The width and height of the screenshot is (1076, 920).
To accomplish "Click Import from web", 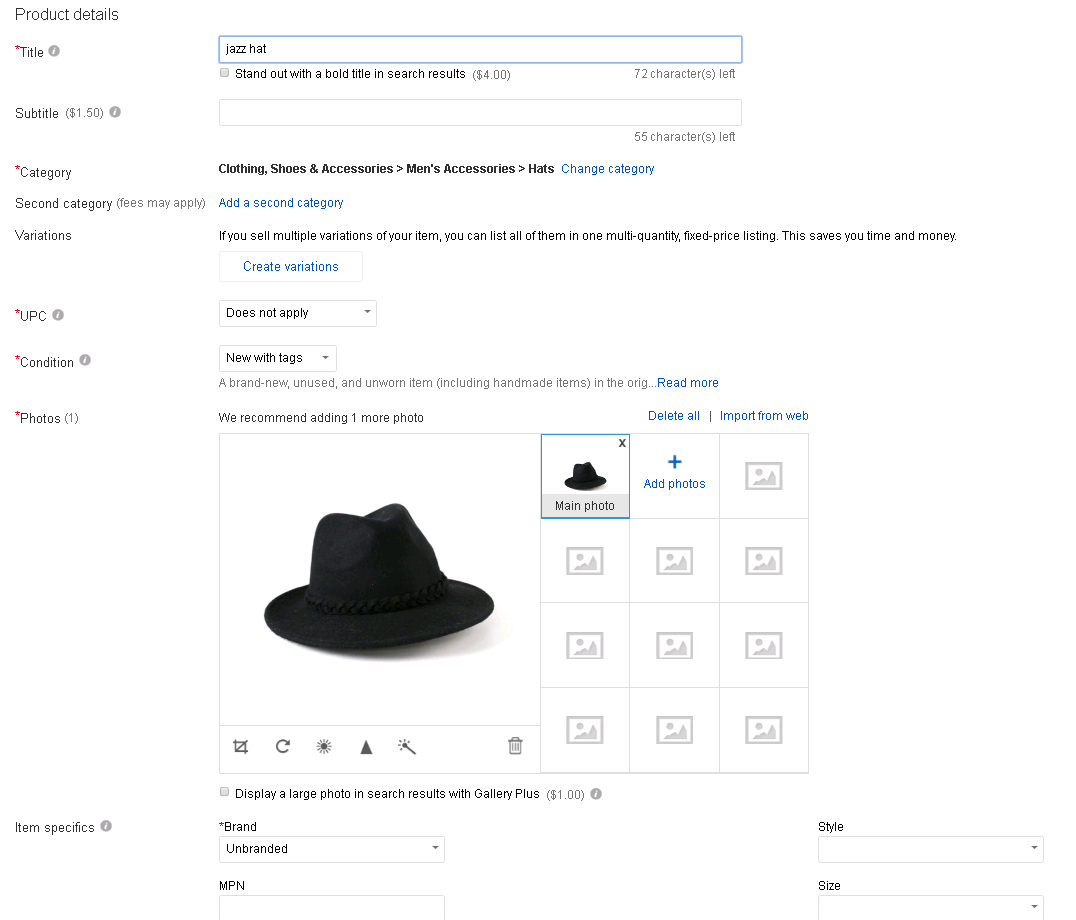I will pos(764,415).
